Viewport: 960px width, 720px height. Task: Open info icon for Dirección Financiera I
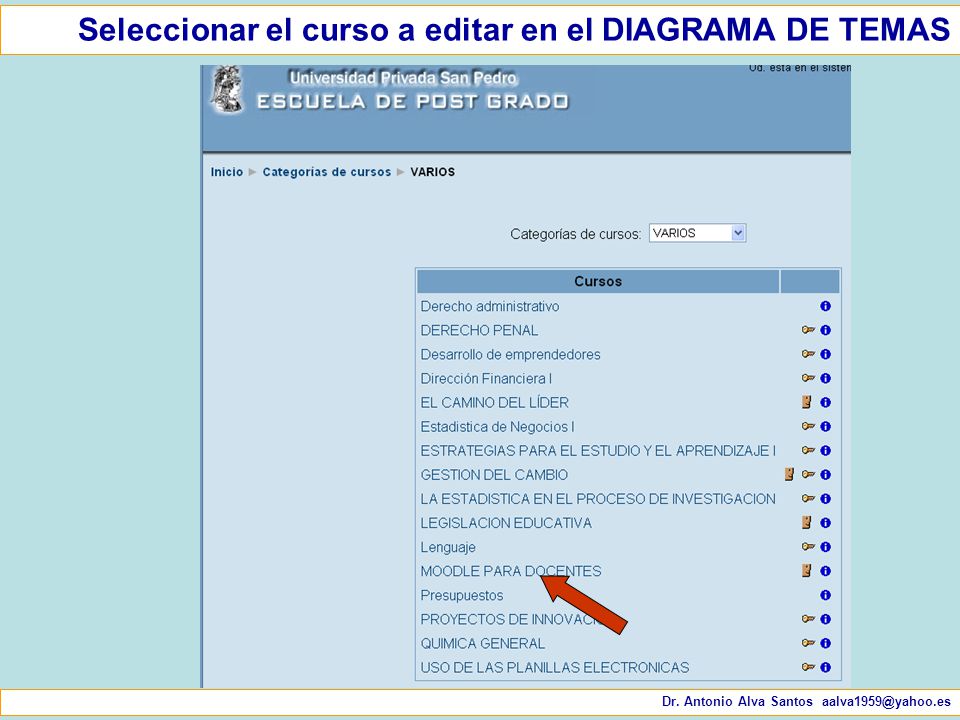tap(825, 378)
